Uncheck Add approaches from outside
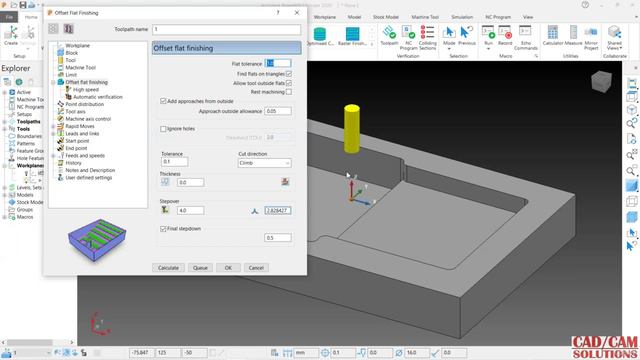The image size is (640, 360). click(163, 101)
